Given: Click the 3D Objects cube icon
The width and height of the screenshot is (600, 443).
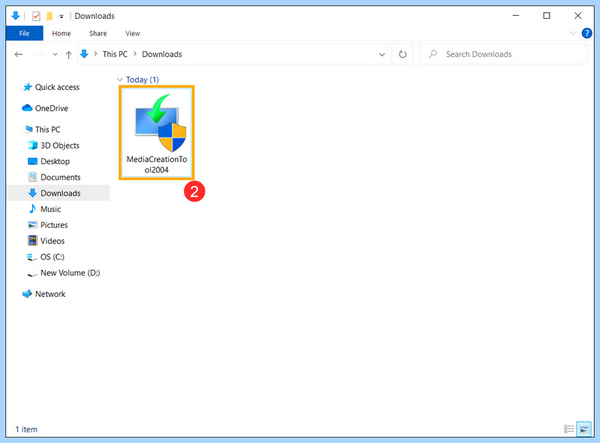Looking at the screenshot, I should tap(33, 145).
